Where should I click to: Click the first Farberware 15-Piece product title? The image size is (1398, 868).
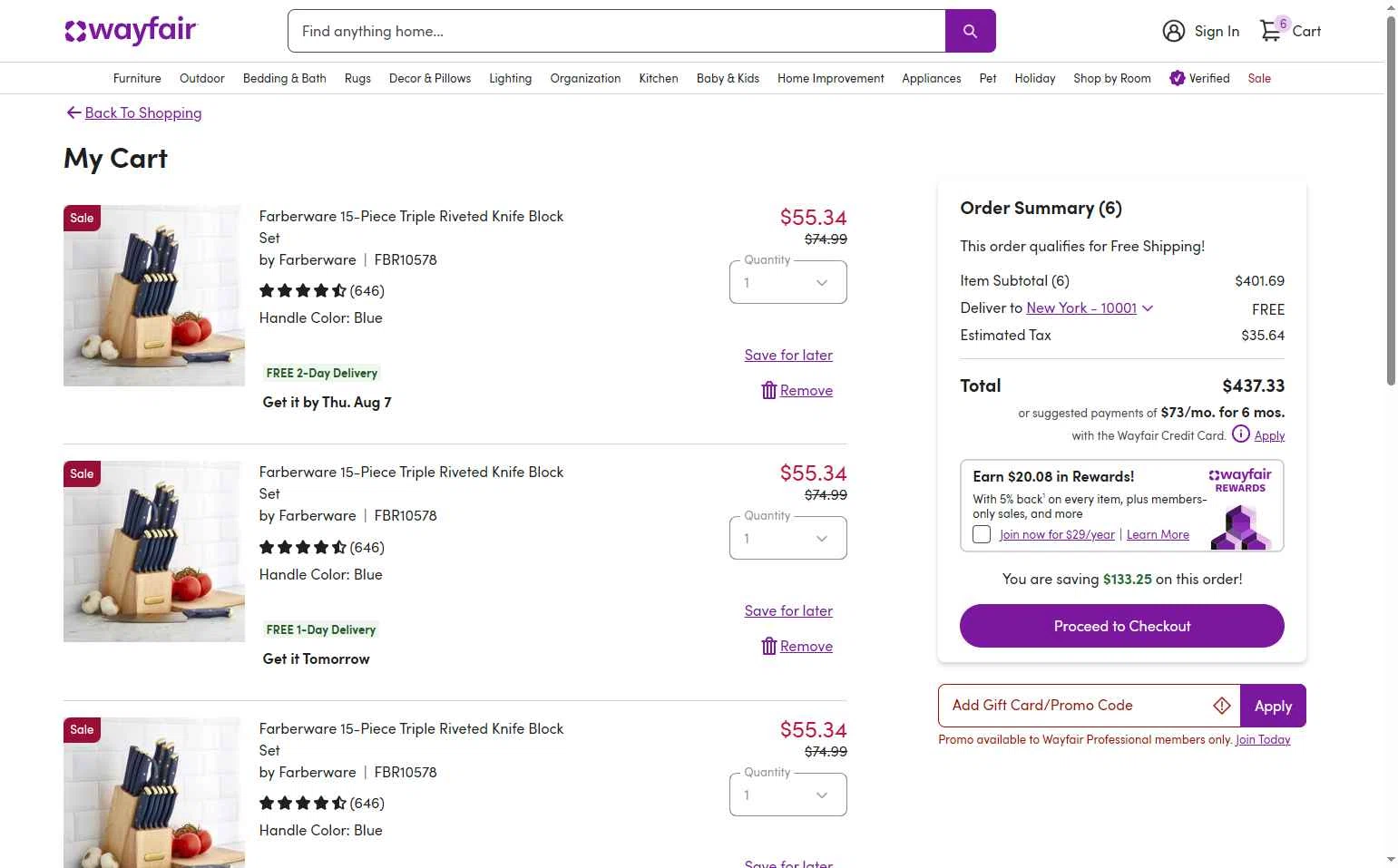[411, 227]
